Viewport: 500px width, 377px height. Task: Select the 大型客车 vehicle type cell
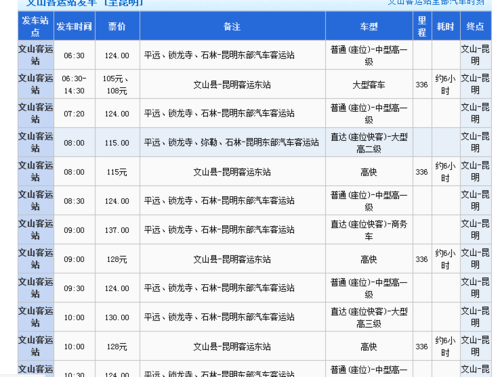point(369,85)
